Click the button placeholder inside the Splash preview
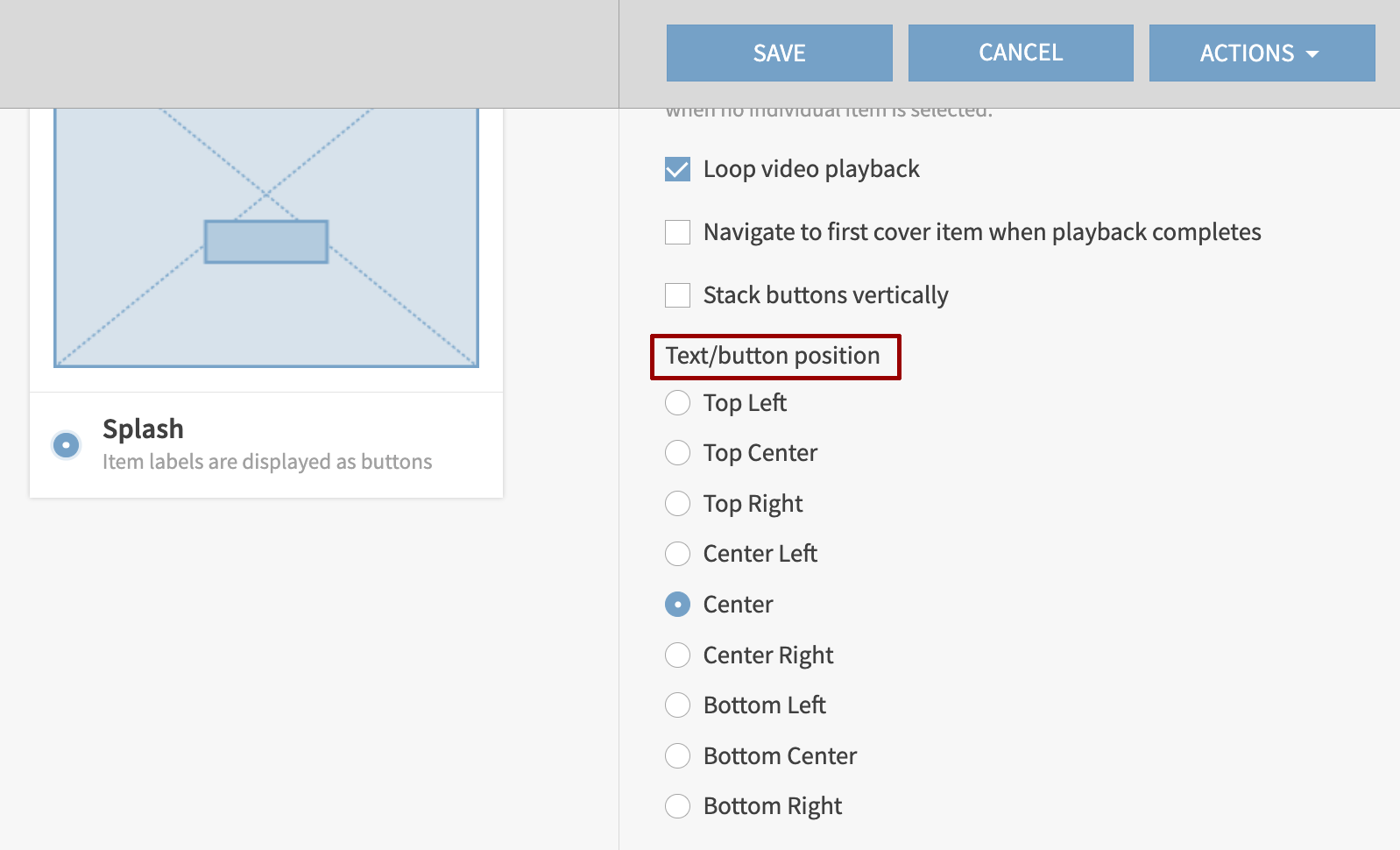Screen dimensions: 1400x850 pyautogui.click(x=265, y=241)
